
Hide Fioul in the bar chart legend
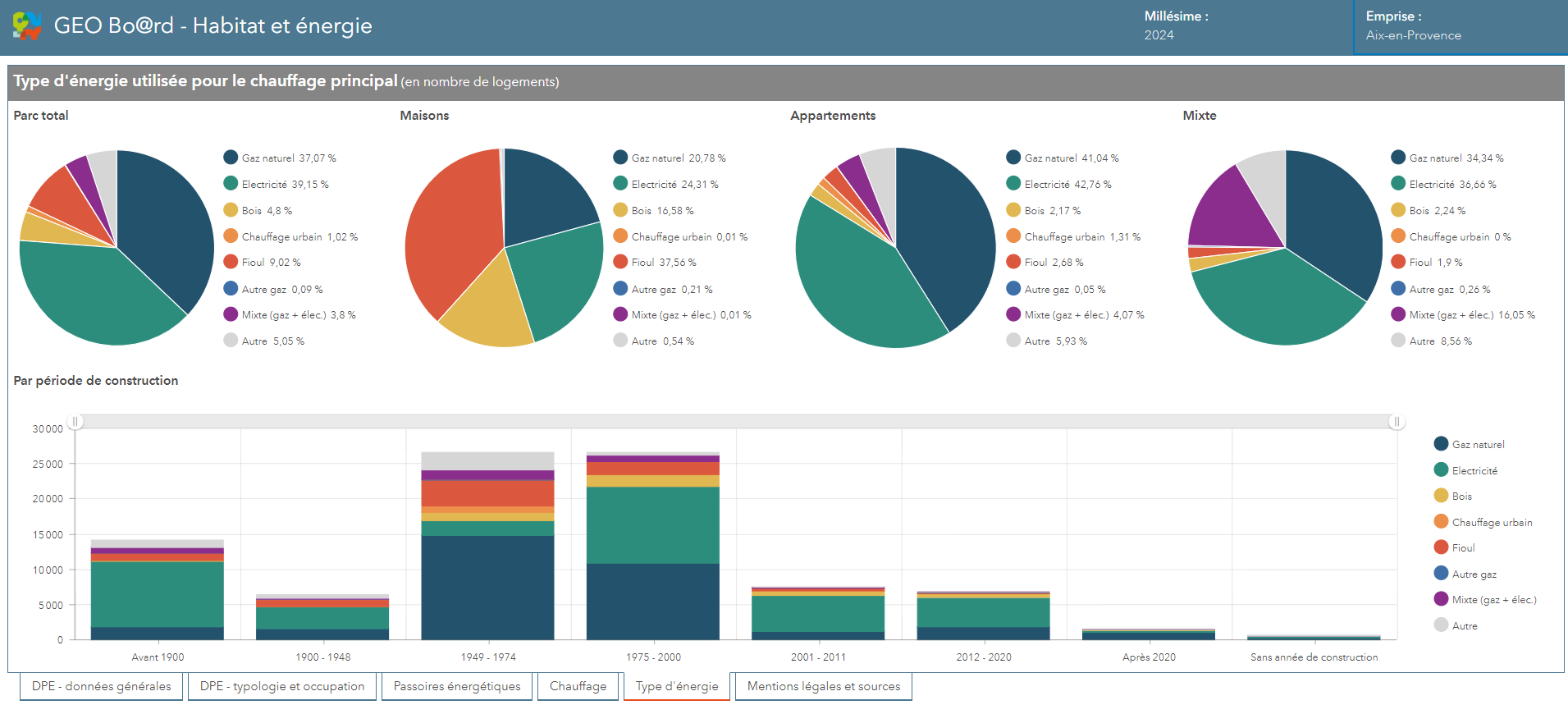coord(1455,547)
